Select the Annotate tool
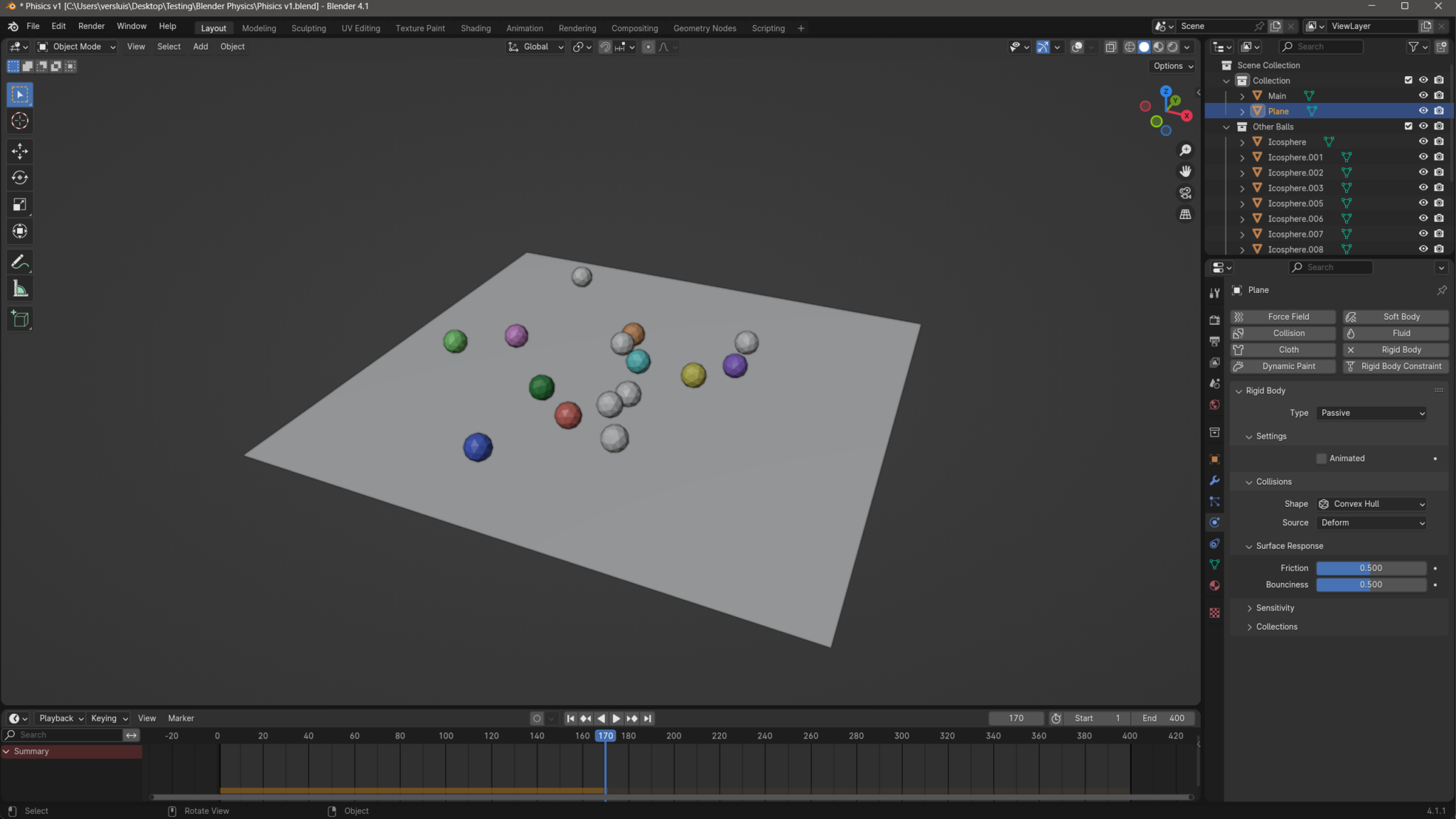This screenshot has width=1456, height=819. 19,262
